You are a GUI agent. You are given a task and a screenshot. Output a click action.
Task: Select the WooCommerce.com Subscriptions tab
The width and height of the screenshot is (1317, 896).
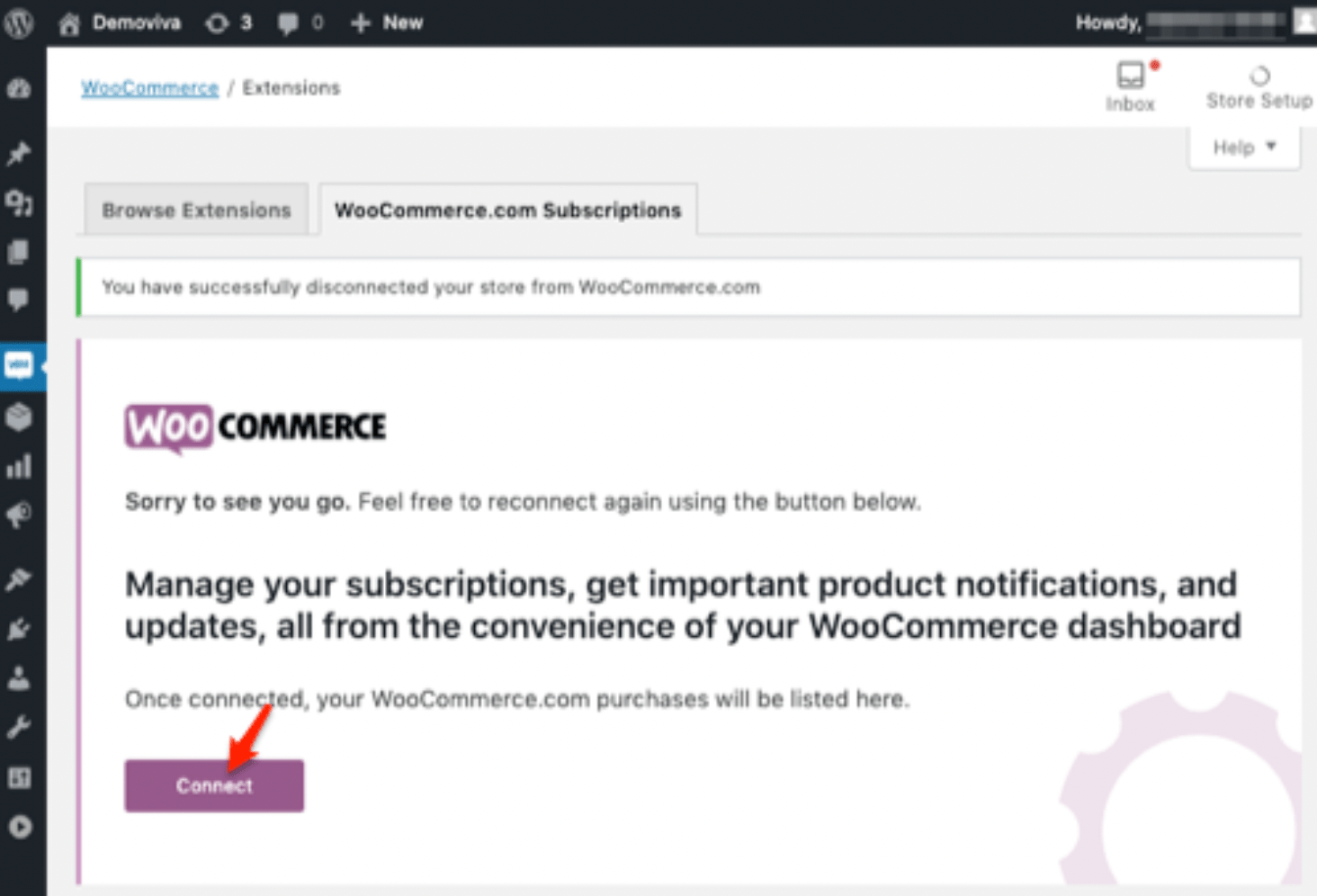[x=506, y=210]
